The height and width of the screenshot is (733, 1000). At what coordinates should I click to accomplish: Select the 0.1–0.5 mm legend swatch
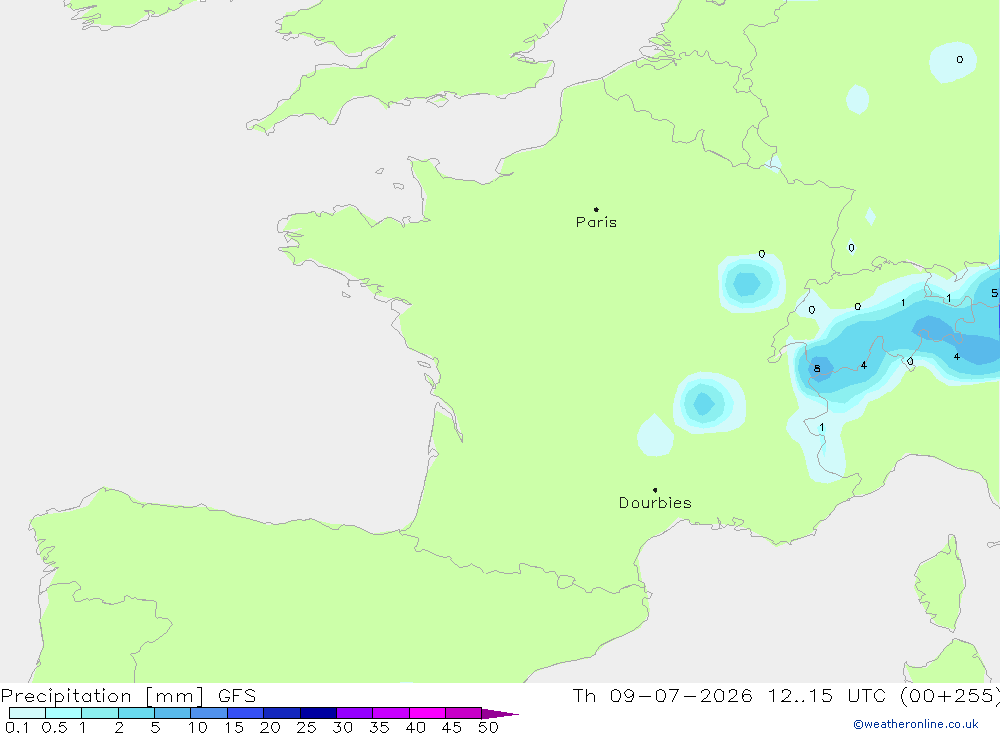[27, 713]
